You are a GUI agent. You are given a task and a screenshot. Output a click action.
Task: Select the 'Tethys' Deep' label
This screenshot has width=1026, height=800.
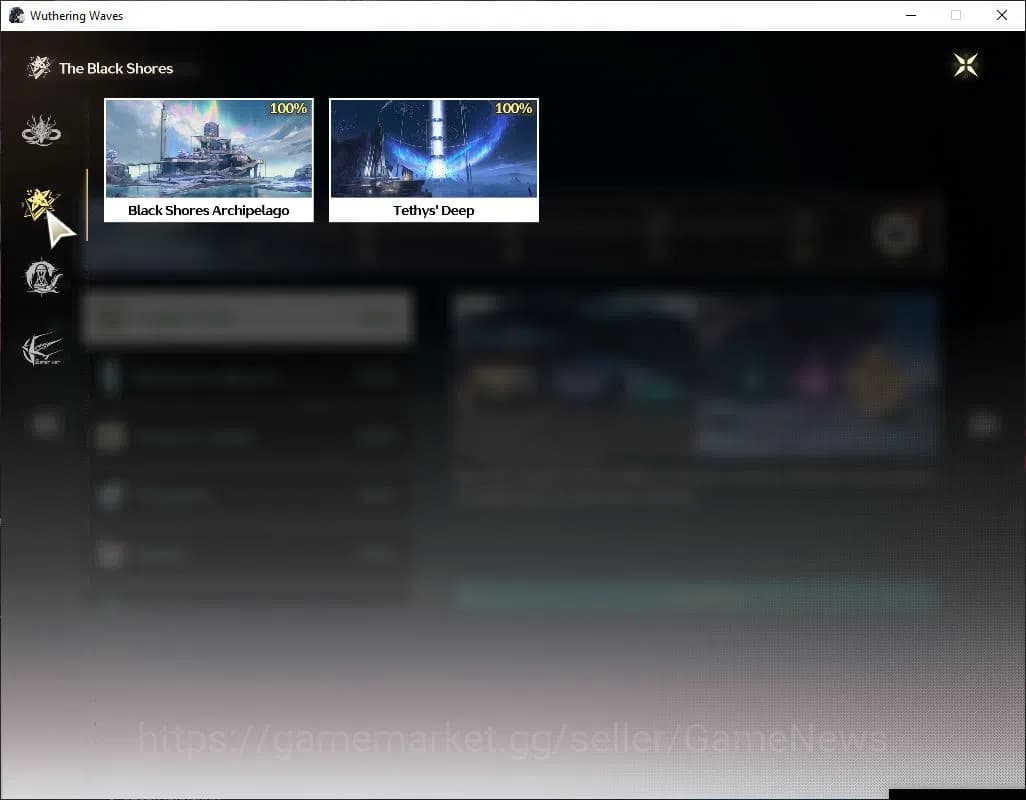coord(433,210)
